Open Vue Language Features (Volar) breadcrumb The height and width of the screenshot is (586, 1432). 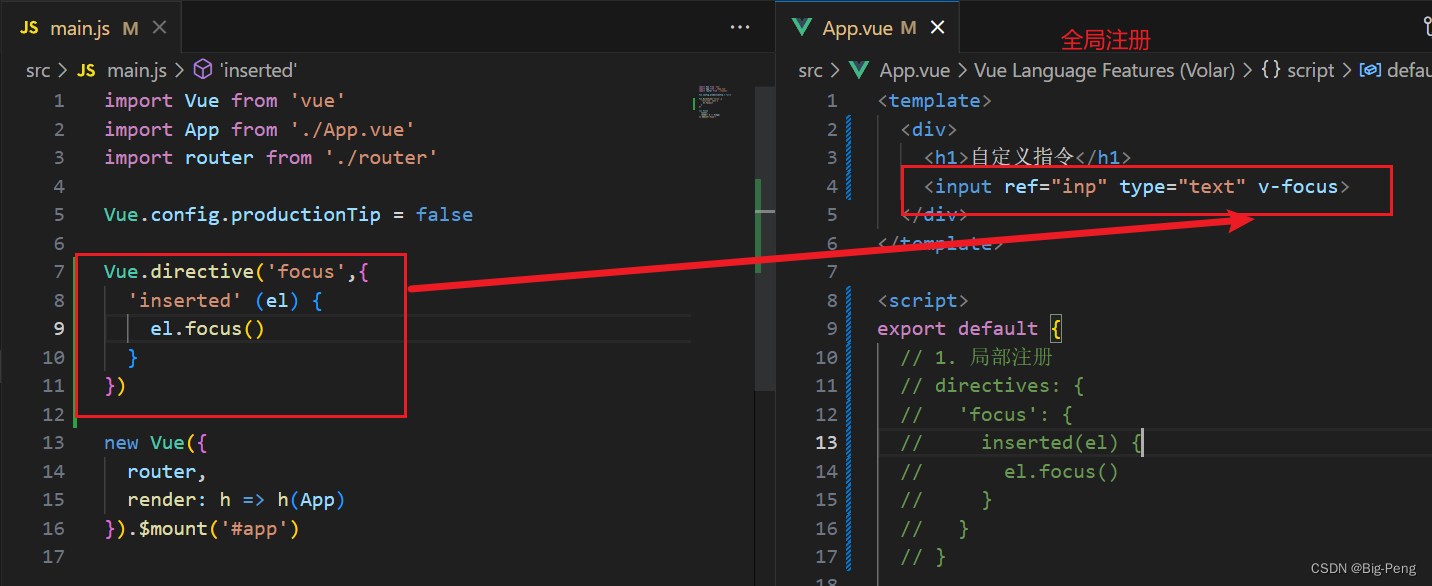[x=1104, y=70]
